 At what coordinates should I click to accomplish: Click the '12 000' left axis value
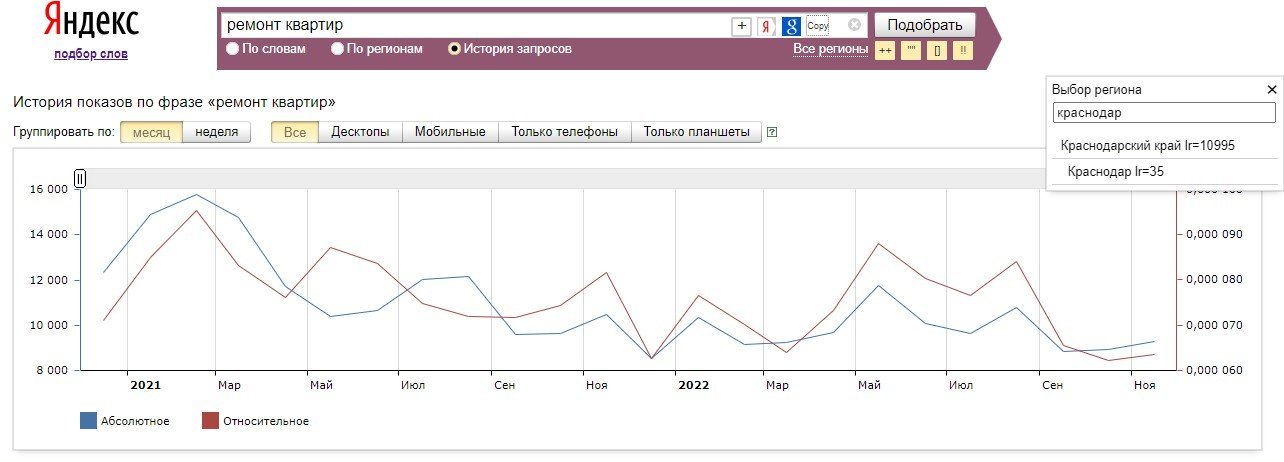[x=48, y=280]
